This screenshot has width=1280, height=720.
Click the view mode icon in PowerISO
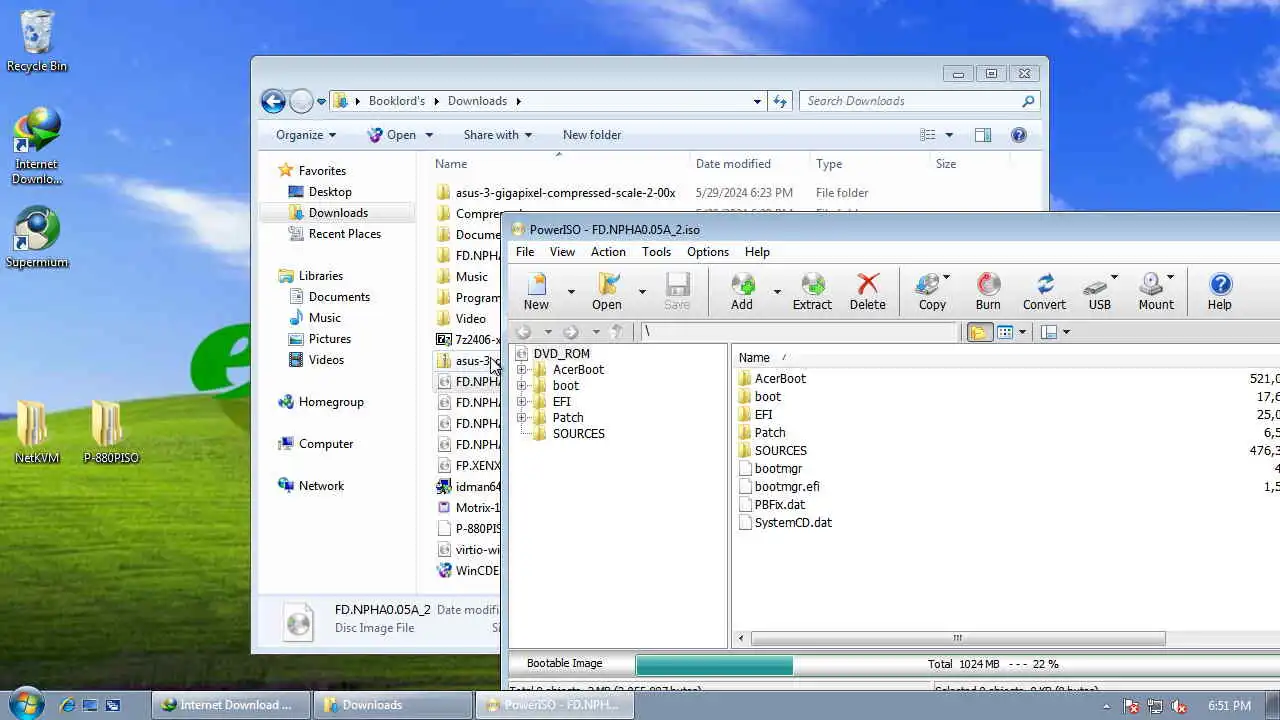click(x=1006, y=332)
